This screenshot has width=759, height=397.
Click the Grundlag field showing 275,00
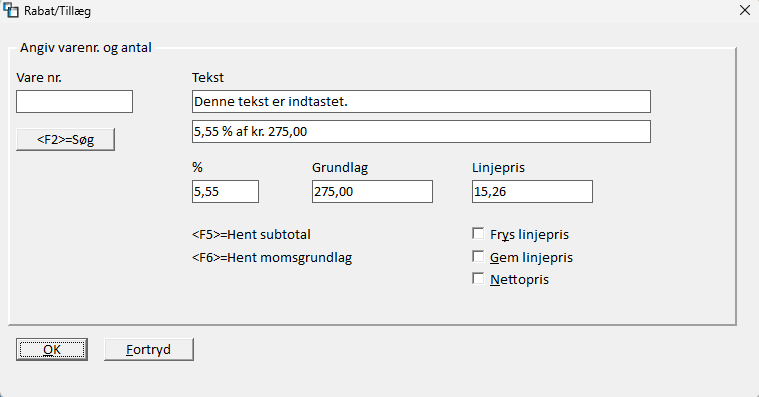[x=372, y=192]
